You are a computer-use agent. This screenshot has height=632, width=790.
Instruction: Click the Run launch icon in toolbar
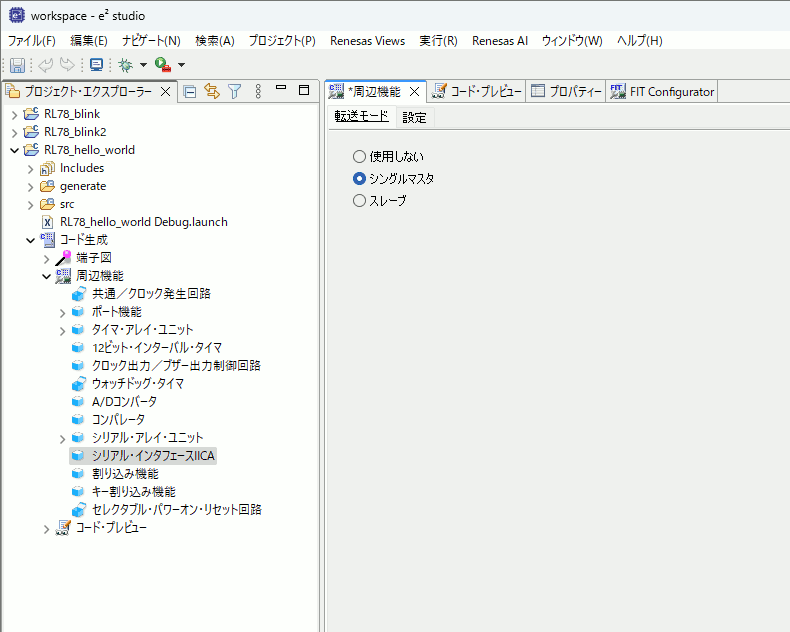(x=162, y=65)
